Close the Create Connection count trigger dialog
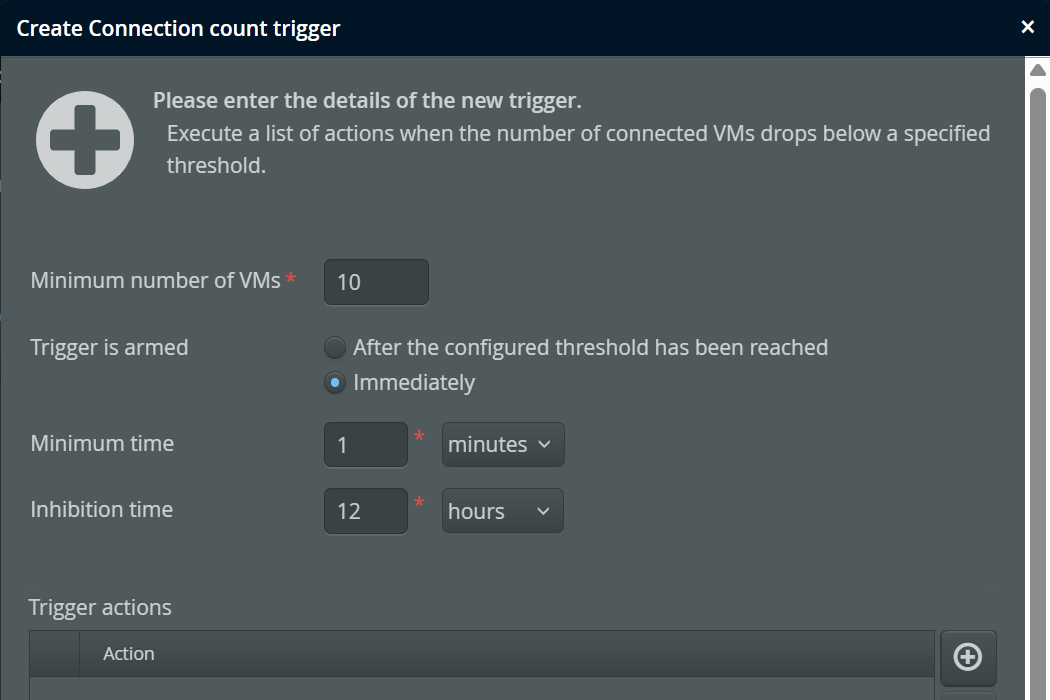Image resolution: width=1050 pixels, height=700 pixels. tap(1027, 27)
